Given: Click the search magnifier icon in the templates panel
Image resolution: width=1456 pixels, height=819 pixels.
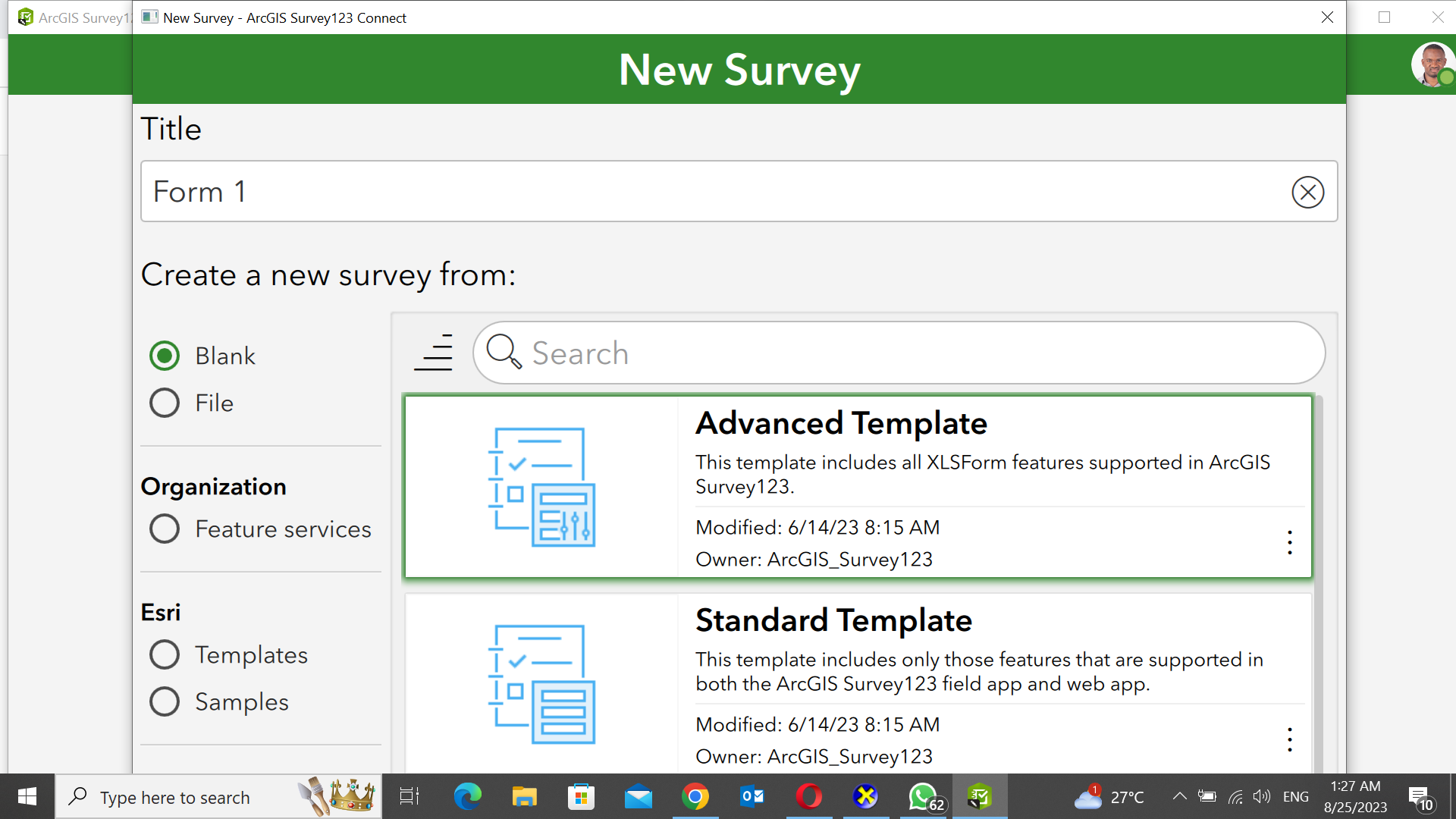Looking at the screenshot, I should coord(503,353).
